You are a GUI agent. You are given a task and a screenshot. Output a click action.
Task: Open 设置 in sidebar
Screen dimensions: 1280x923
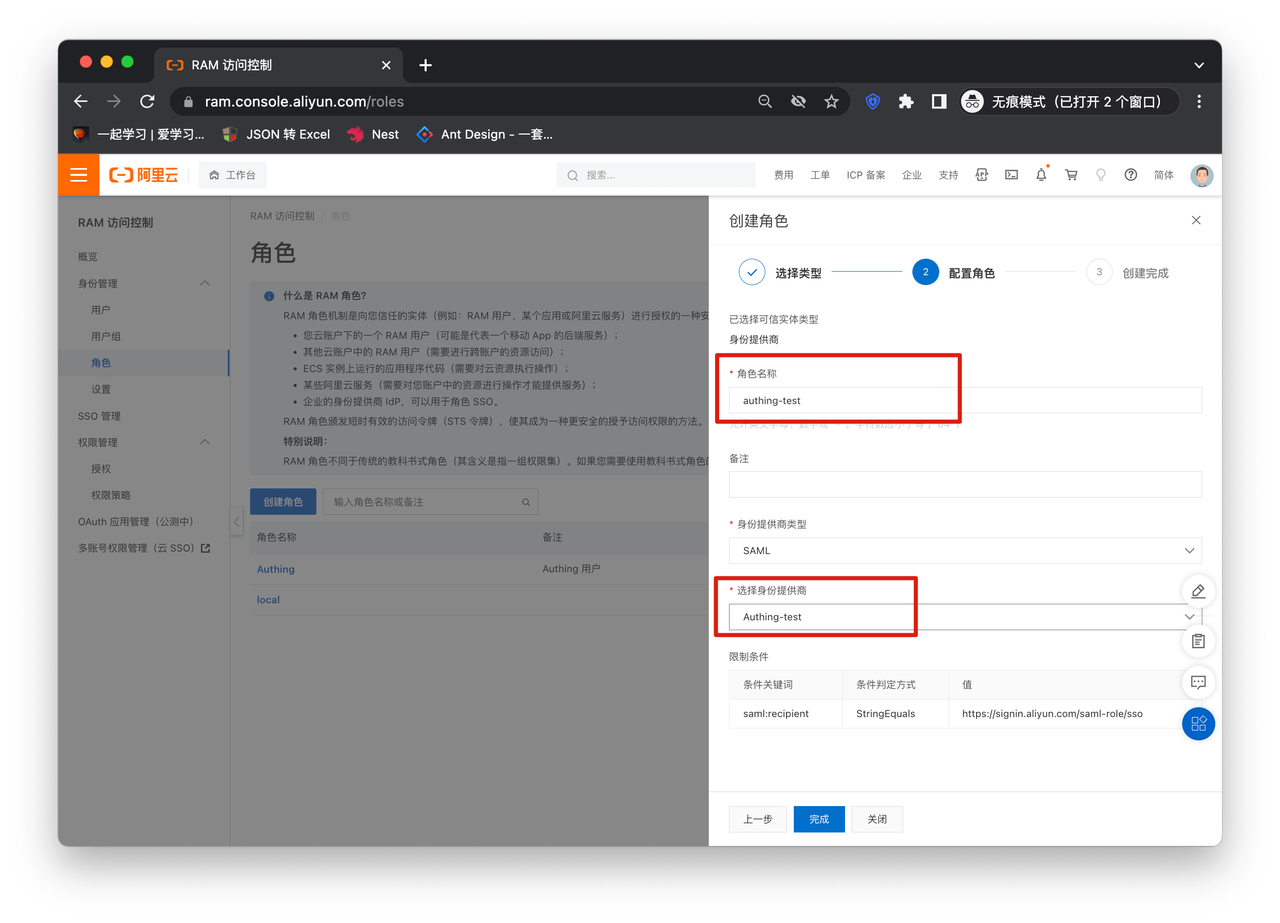(x=101, y=389)
